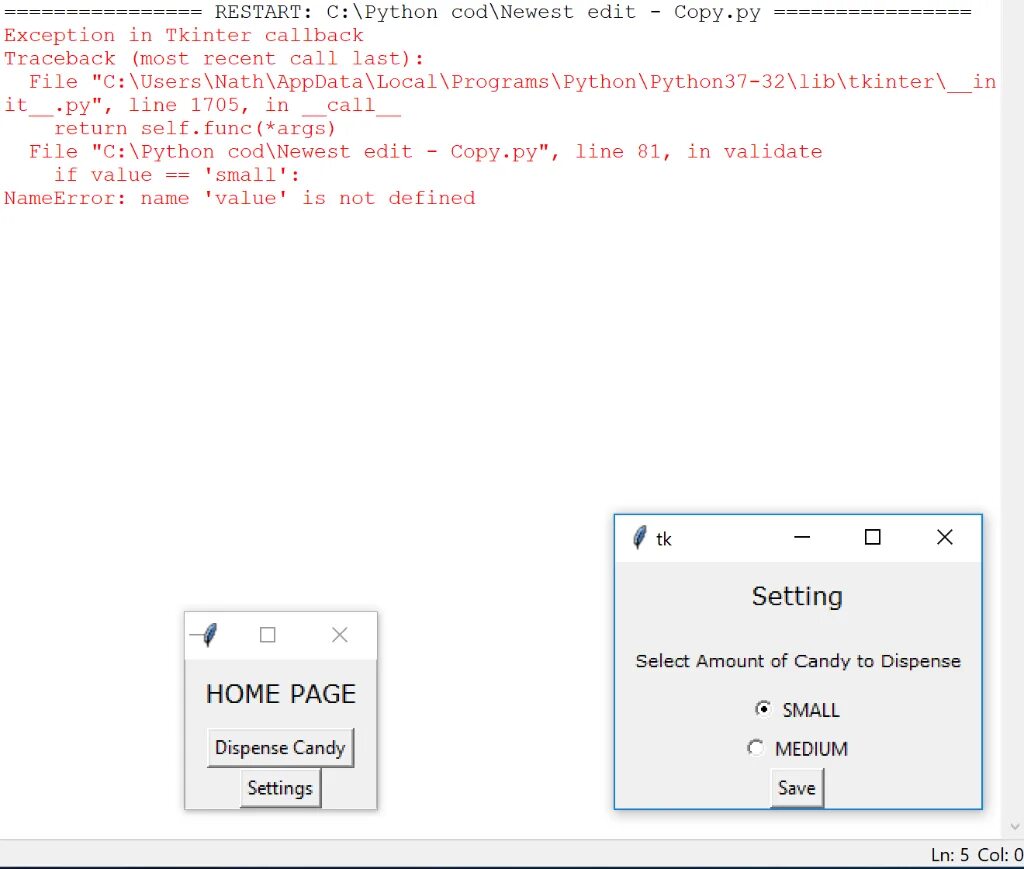Click the feather icon in Home Page window
This screenshot has width=1024, height=869.
click(x=210, y=634)
